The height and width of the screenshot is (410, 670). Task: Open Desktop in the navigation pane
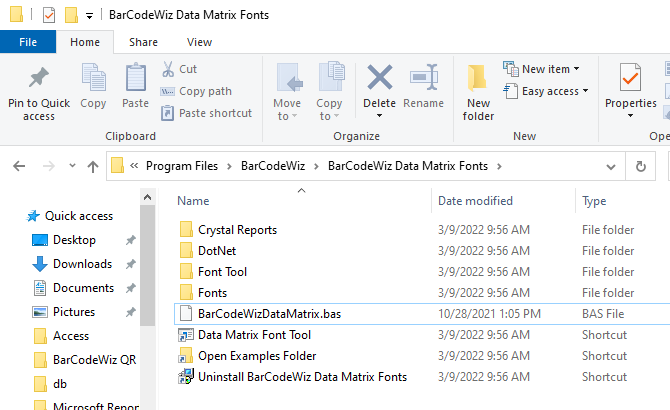coord(74,240)
